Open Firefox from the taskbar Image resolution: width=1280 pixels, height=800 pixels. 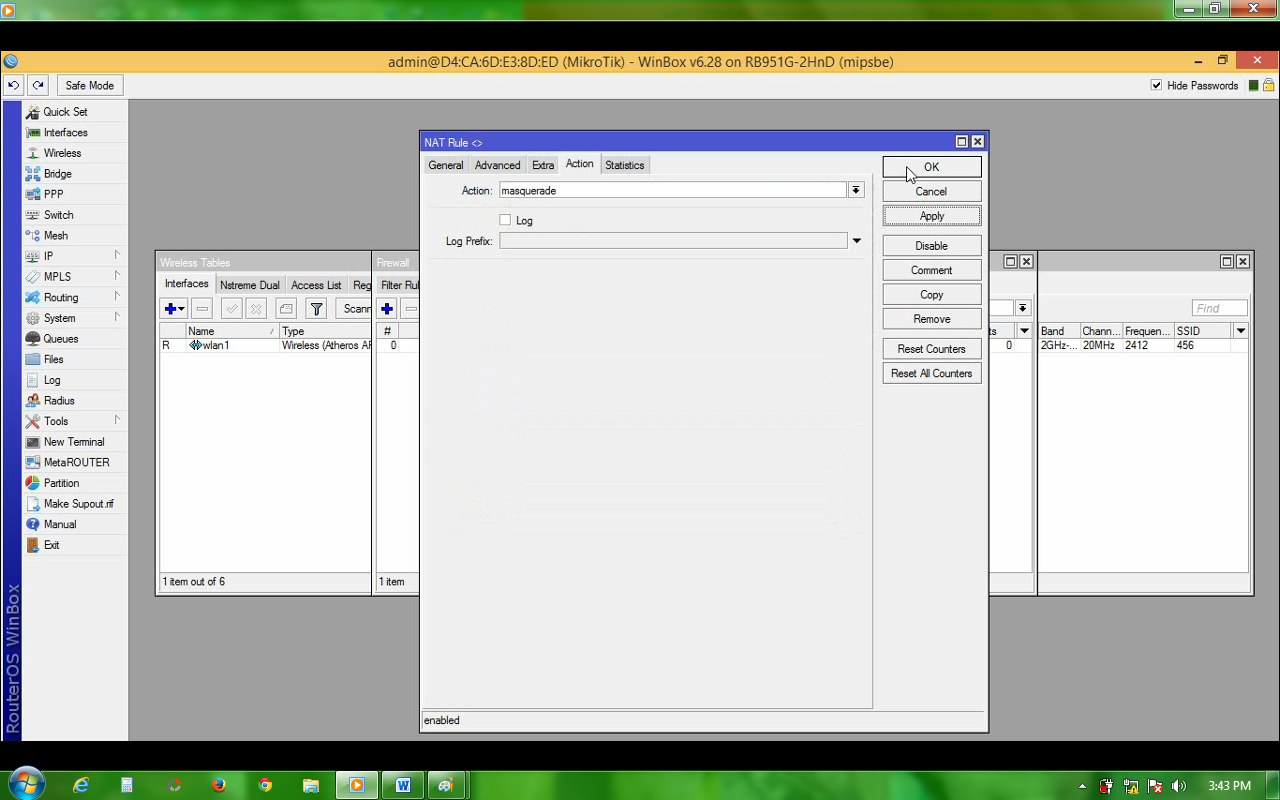219,785
